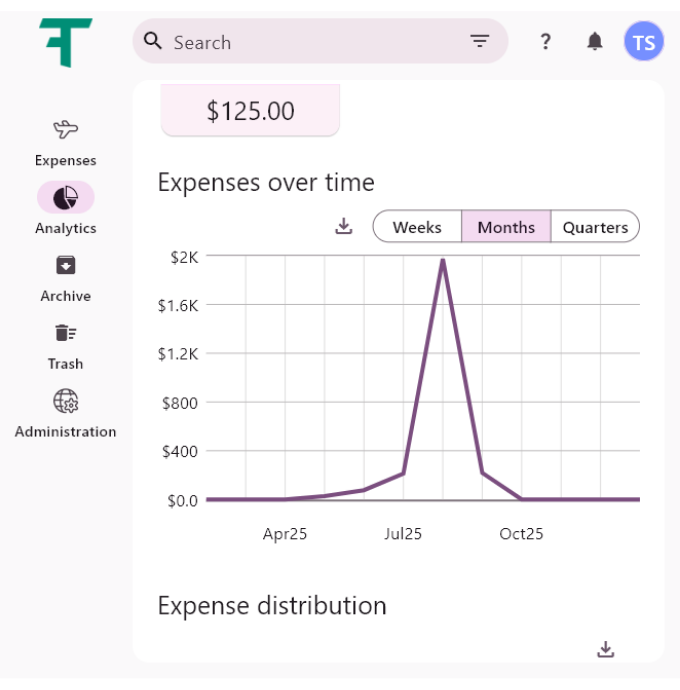Open Expenses via airplane icon
This screenshot has height=690, width=680.
click(x=66, y=129)
